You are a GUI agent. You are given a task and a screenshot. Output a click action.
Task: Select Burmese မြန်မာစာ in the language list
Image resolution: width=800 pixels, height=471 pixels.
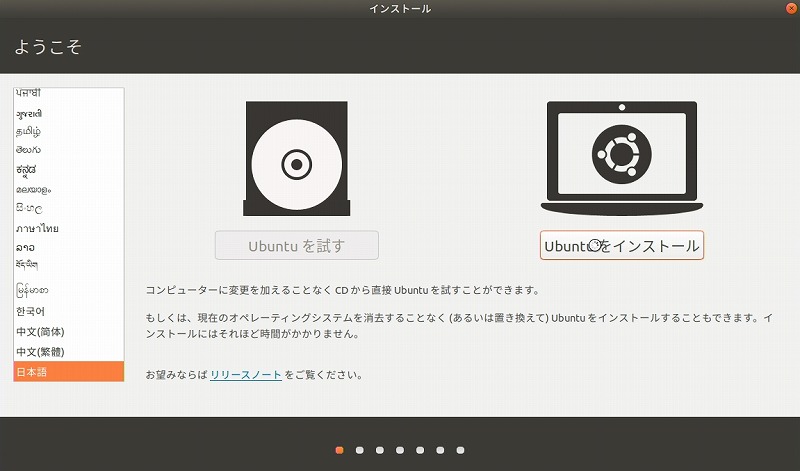pyautogui.click(x=68, y=290)
